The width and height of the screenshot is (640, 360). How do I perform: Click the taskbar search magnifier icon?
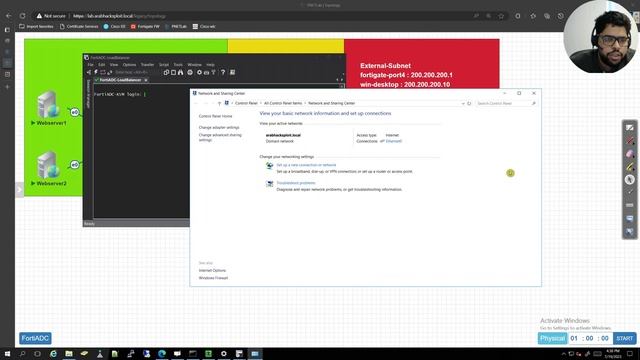(22, 354)
